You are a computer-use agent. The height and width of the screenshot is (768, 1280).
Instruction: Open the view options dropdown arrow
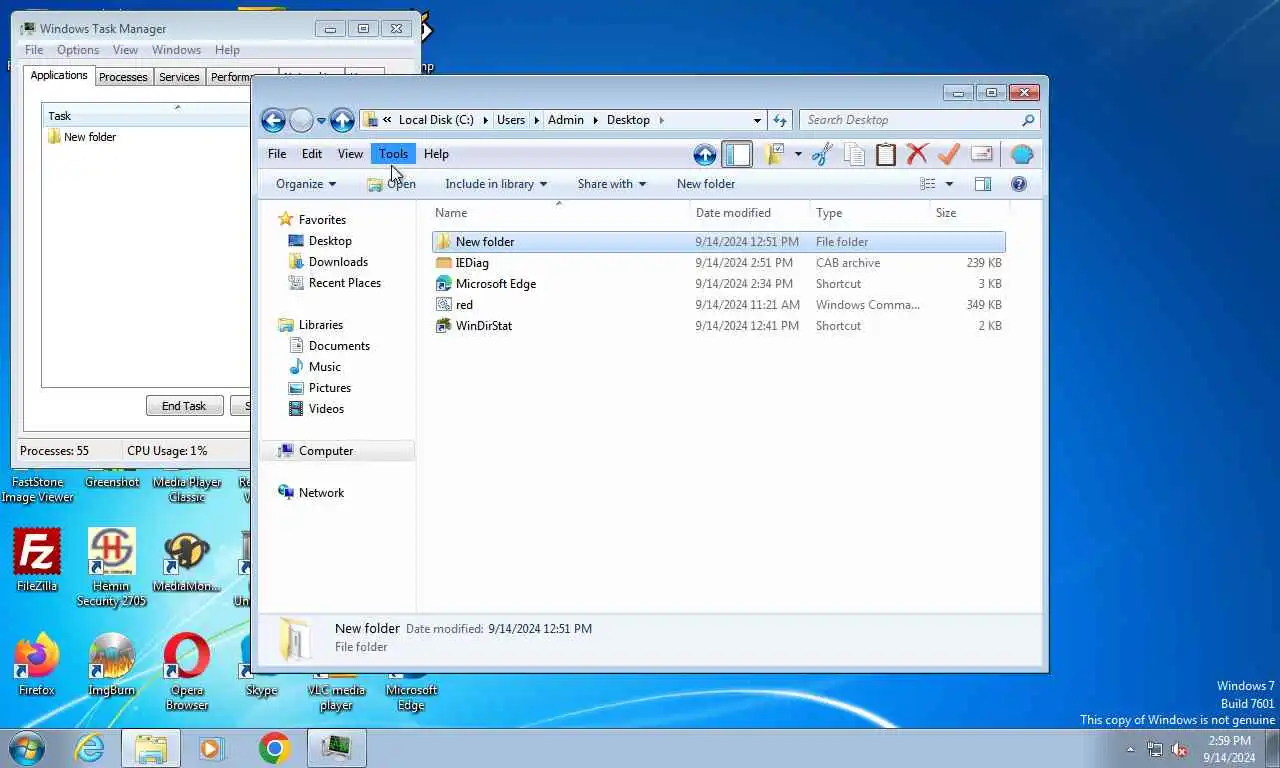[949, 184]
